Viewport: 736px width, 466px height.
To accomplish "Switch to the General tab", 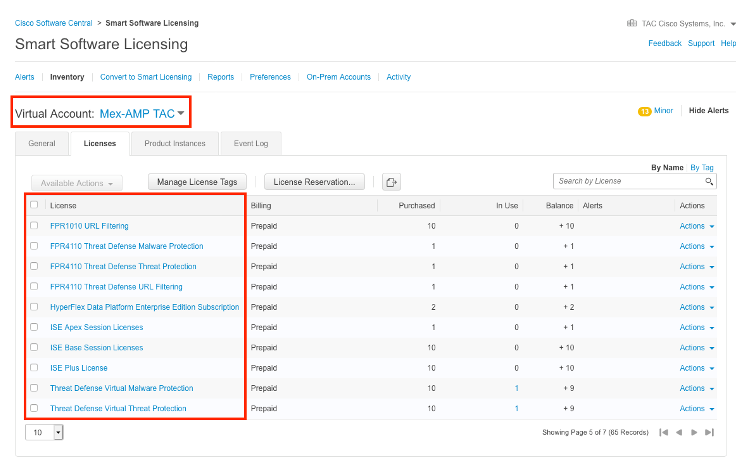I will point(42,143).
